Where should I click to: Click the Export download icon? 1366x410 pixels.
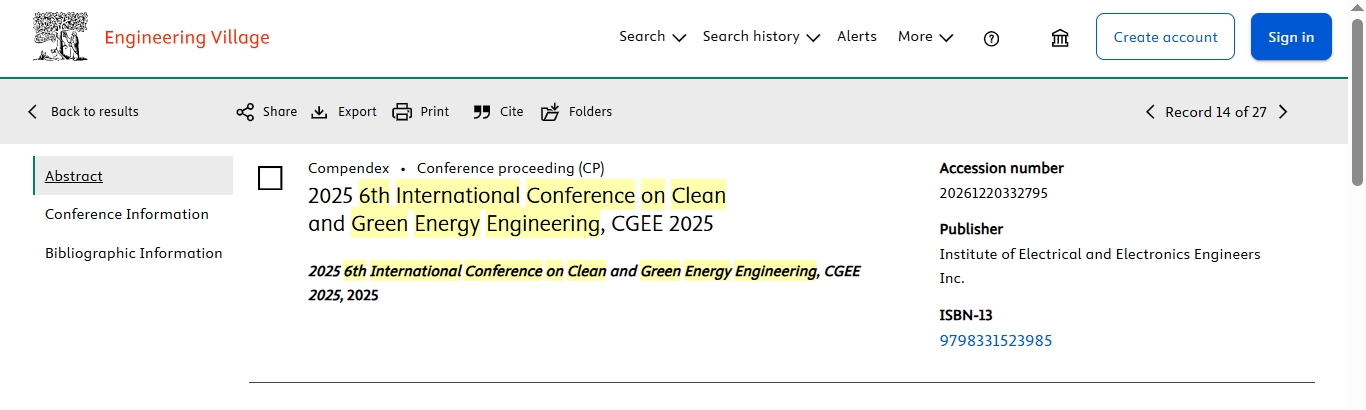[x=319, y=112]
